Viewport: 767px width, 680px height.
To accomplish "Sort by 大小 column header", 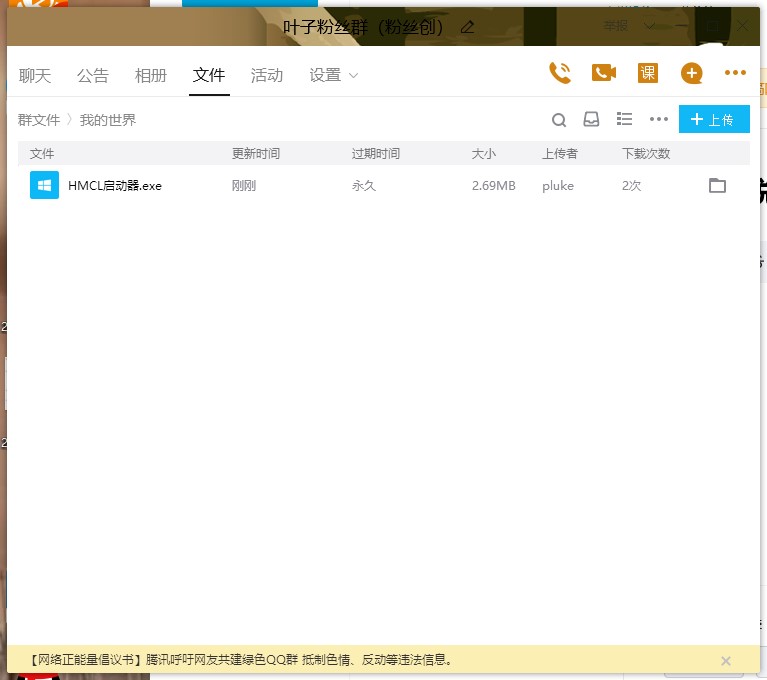I will coord(484,154).
